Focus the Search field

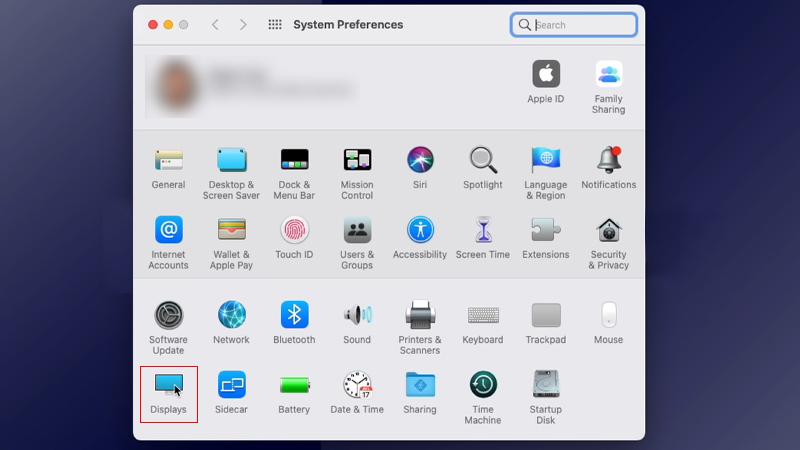click(574, 24)
